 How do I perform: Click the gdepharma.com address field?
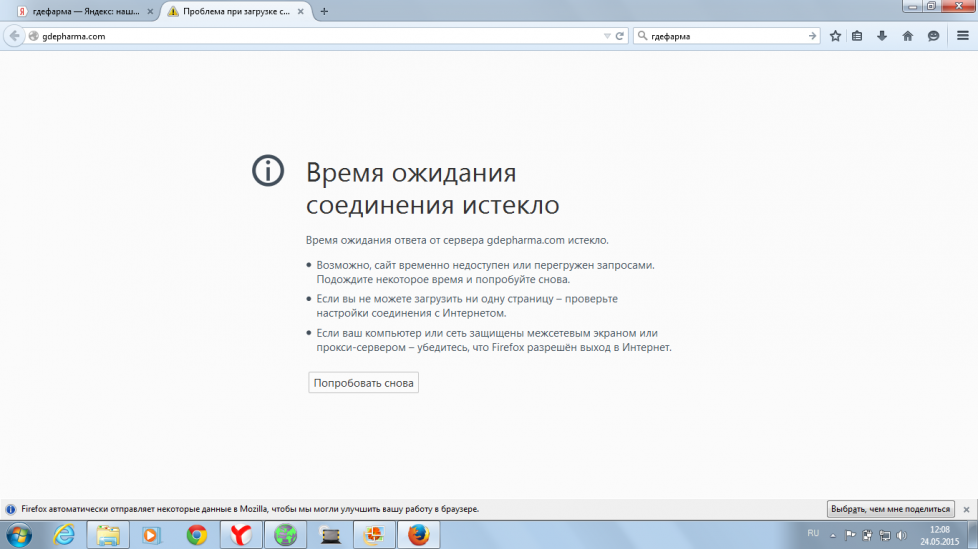(300, 36)
